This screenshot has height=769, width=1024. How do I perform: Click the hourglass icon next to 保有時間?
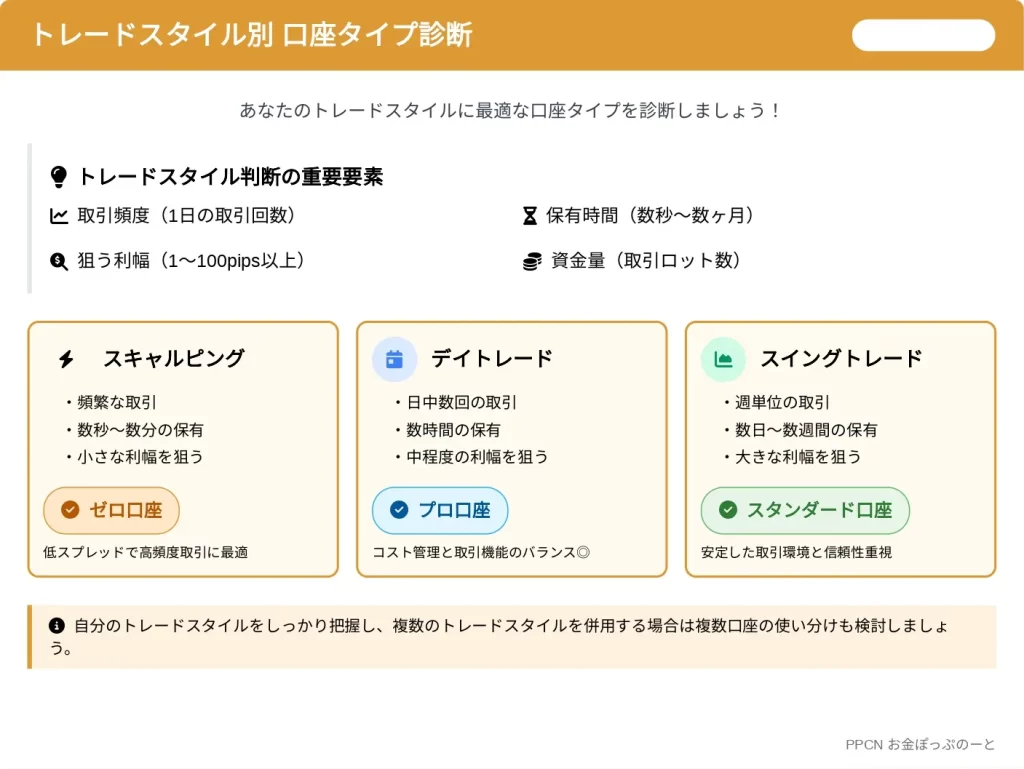click(x=530, y=215)
